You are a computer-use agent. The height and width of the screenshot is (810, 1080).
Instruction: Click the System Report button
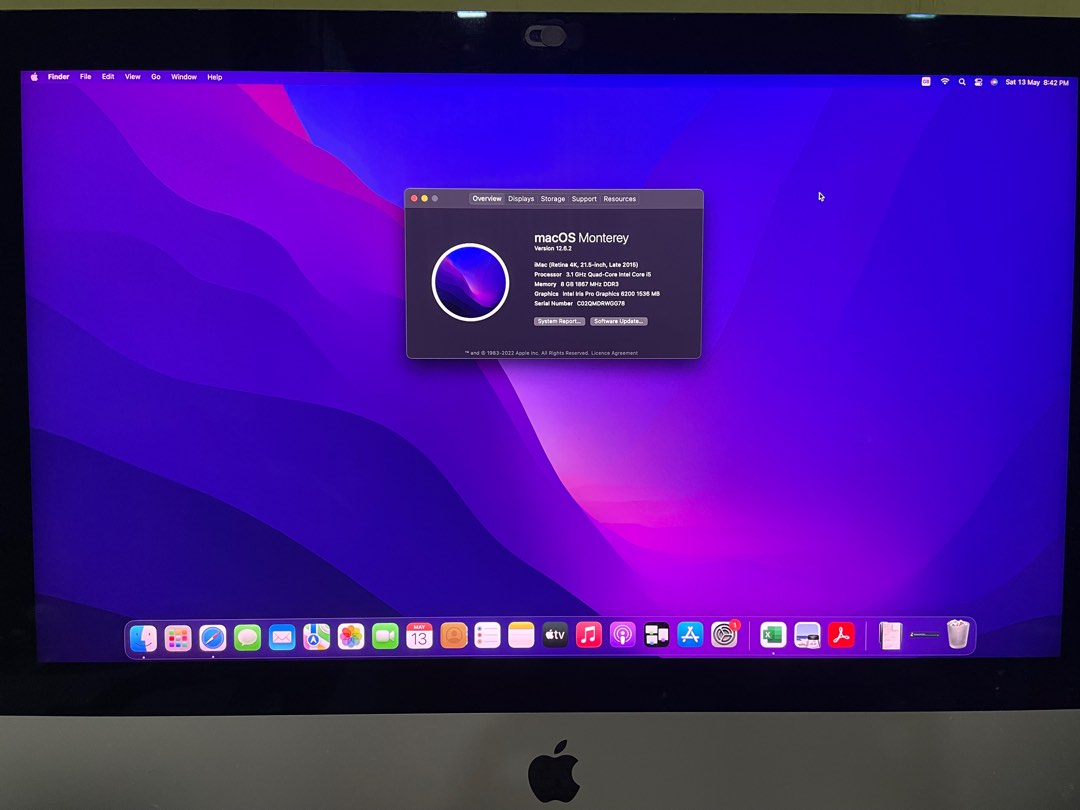pos(558,321)
